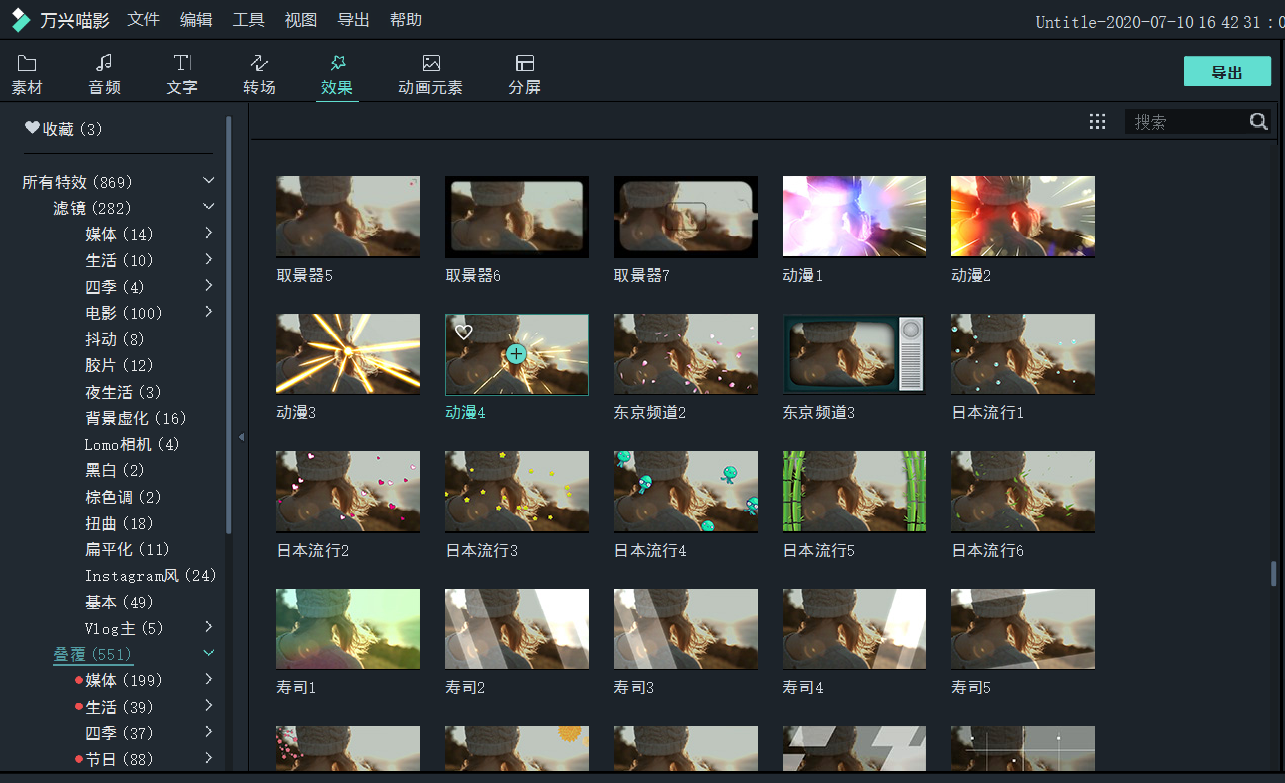Select the 基本 (49) category
The width and height of the screenshot is (1285, 783).
pos(119,602)
